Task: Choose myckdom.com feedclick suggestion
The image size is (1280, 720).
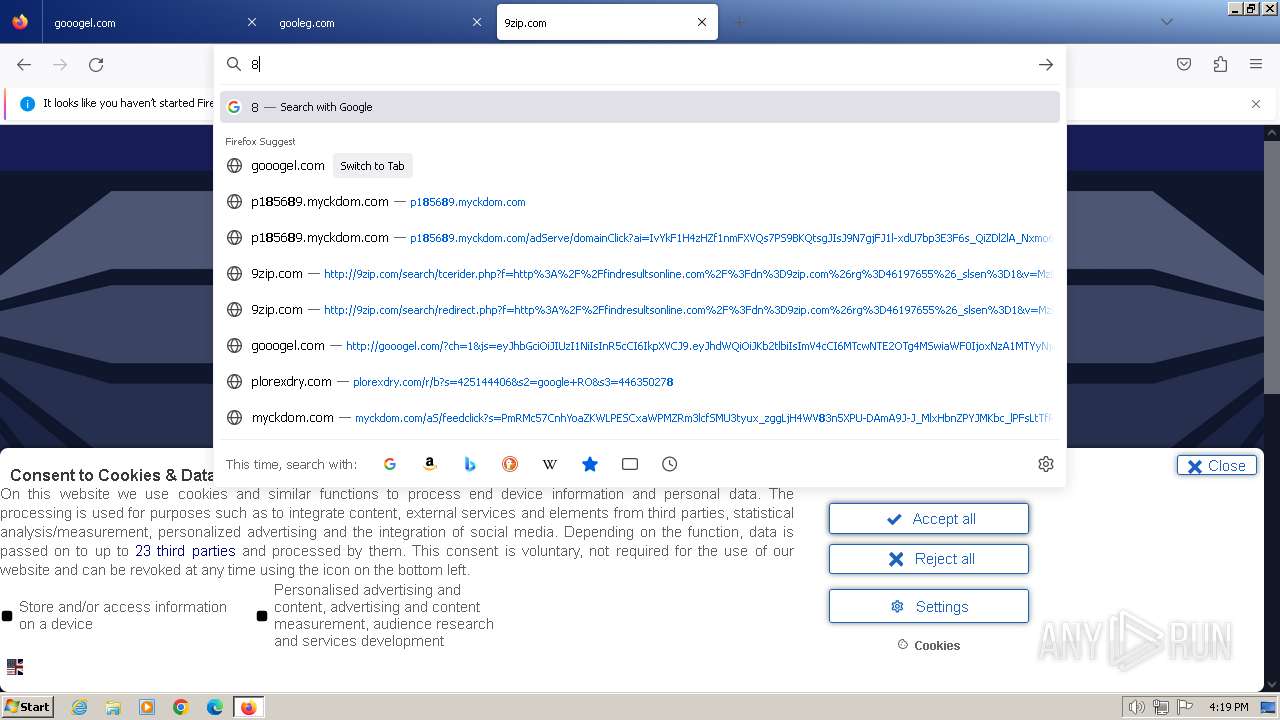Action: [640, 418]
